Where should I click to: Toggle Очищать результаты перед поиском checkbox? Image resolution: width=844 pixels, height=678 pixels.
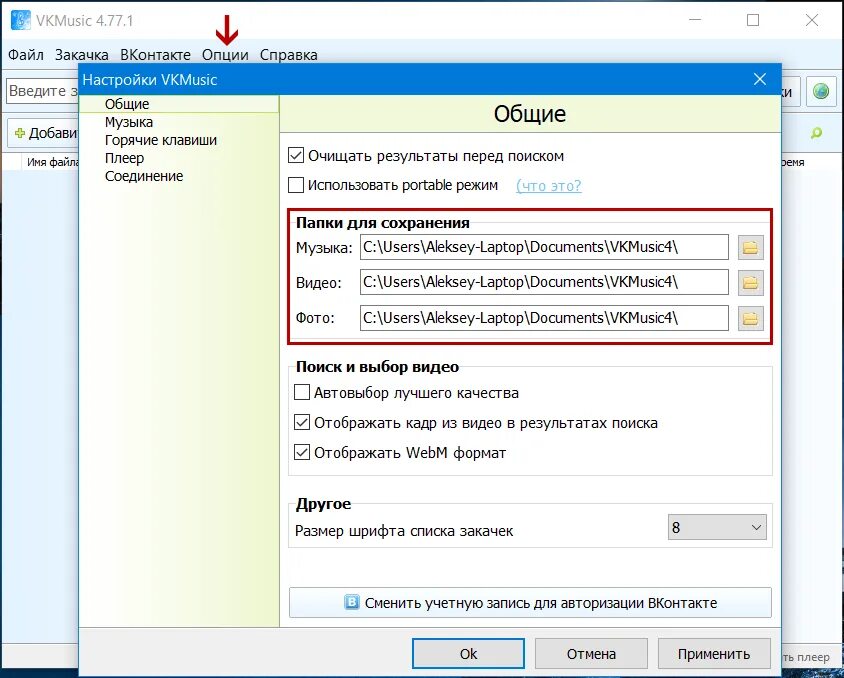point(296,156)
